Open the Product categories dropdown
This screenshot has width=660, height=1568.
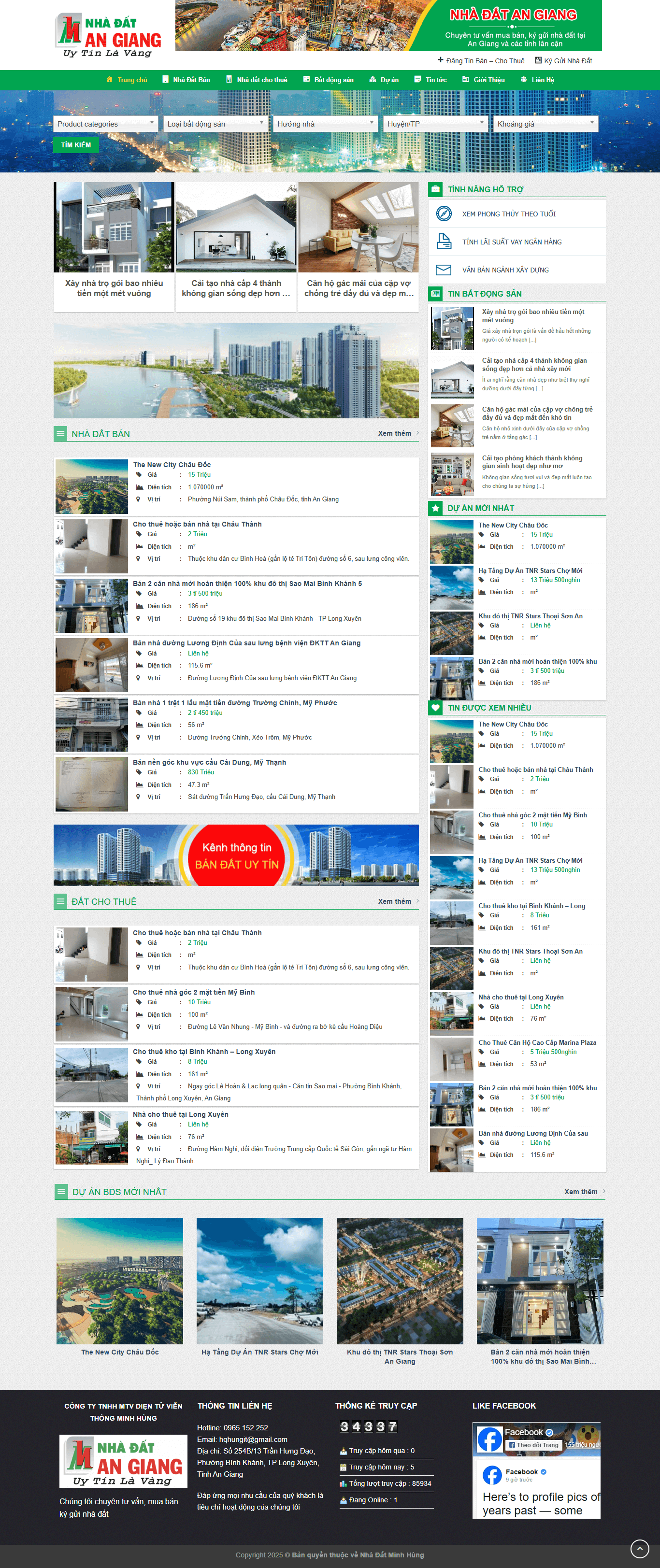[105, 124]
